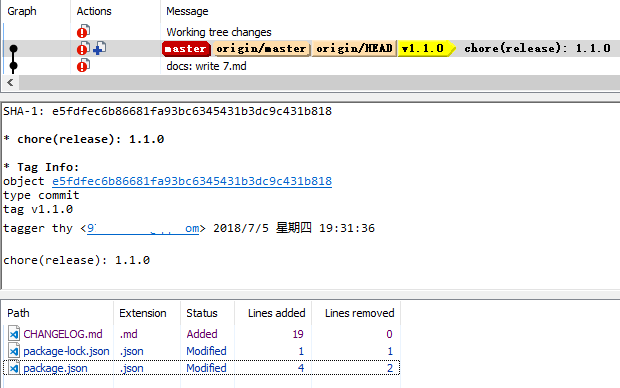Click modified action icon for Working tree changes
The height and width of the screenshot is (388, 620).
tap(83, 31)
